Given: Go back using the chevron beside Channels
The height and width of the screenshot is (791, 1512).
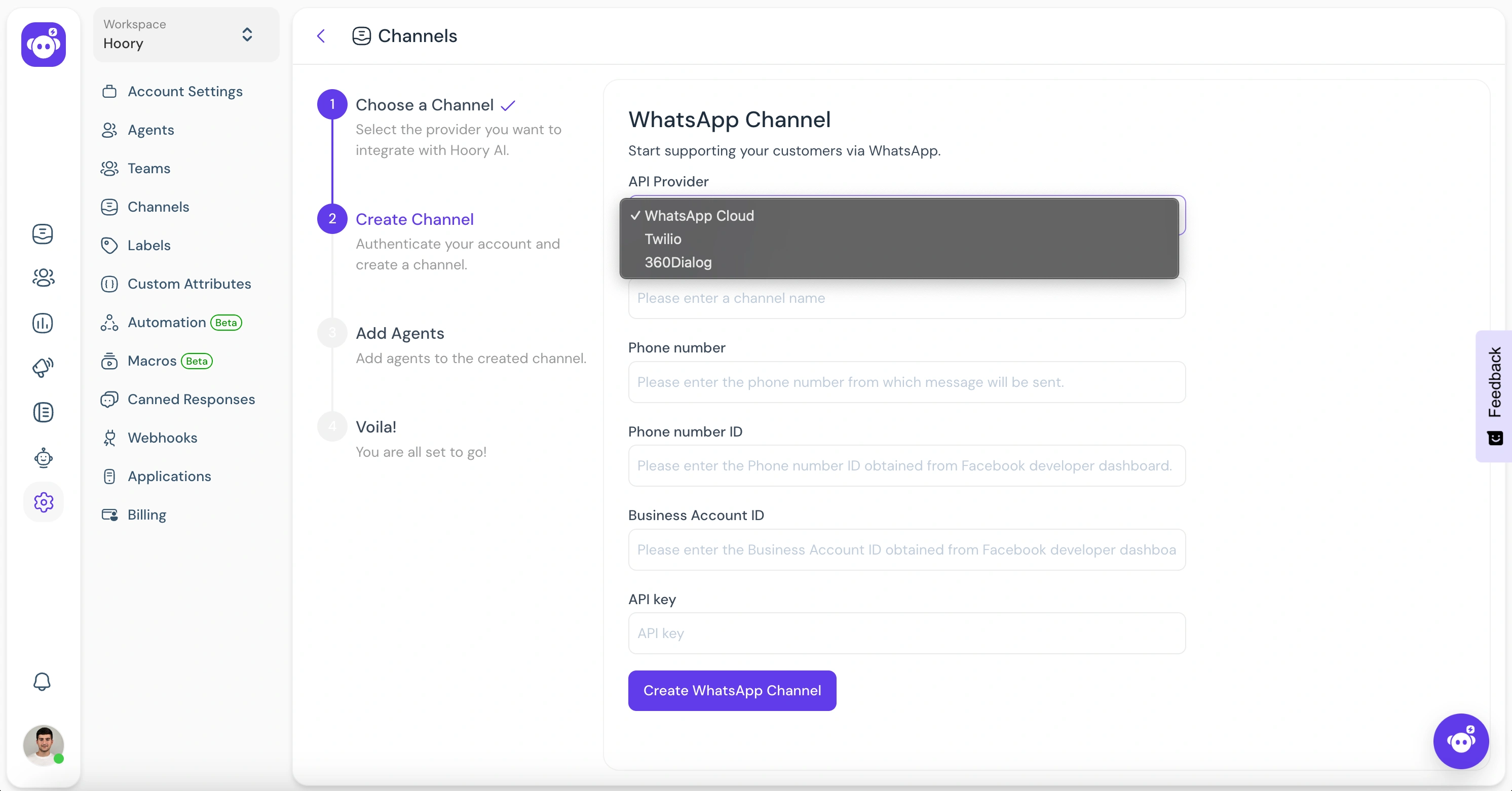Looking at the screenshot, I should (321, 36).
